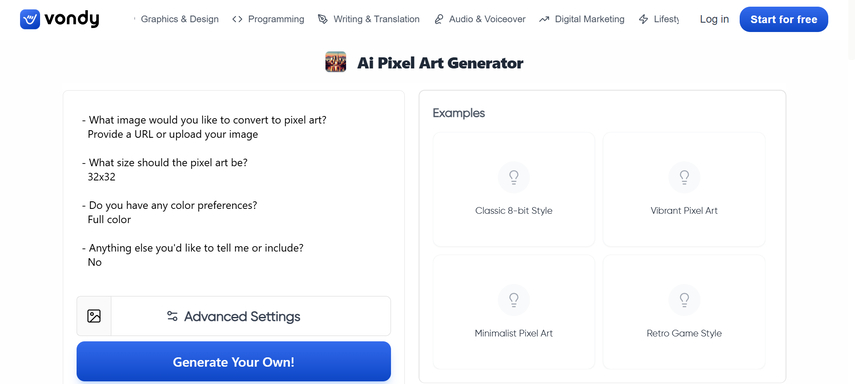Click inside the pixel art prompt text area
This screenshot has height=384, width=855.
pyautogui.click(x=233, y=191)
